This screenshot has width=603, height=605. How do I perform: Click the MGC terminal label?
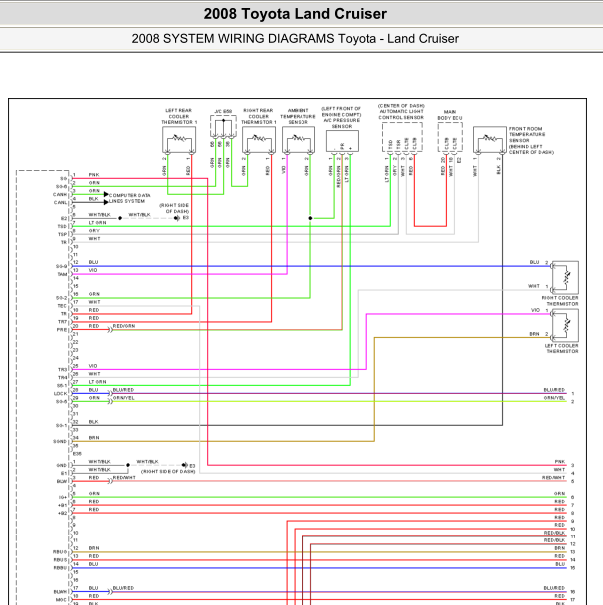point(61,600)
